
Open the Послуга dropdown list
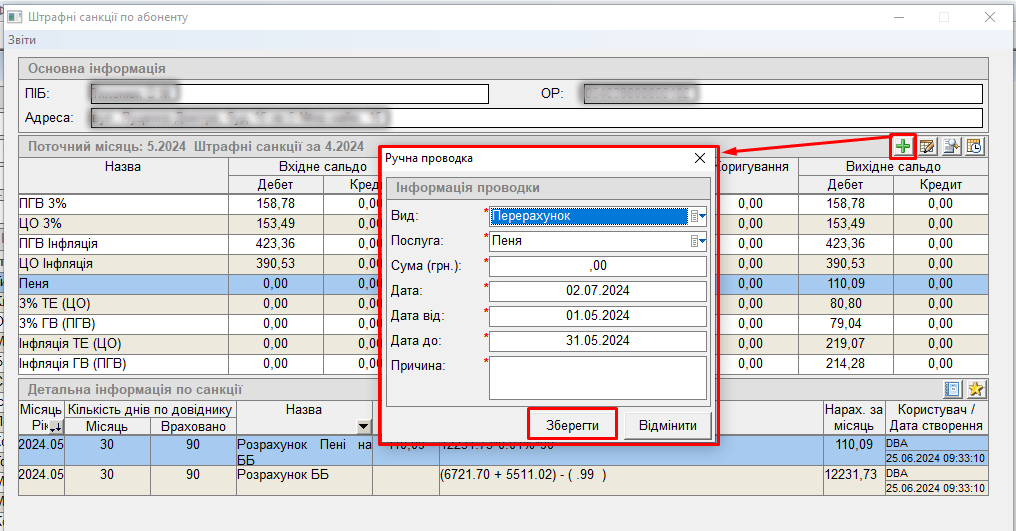(x=697, y=241)
